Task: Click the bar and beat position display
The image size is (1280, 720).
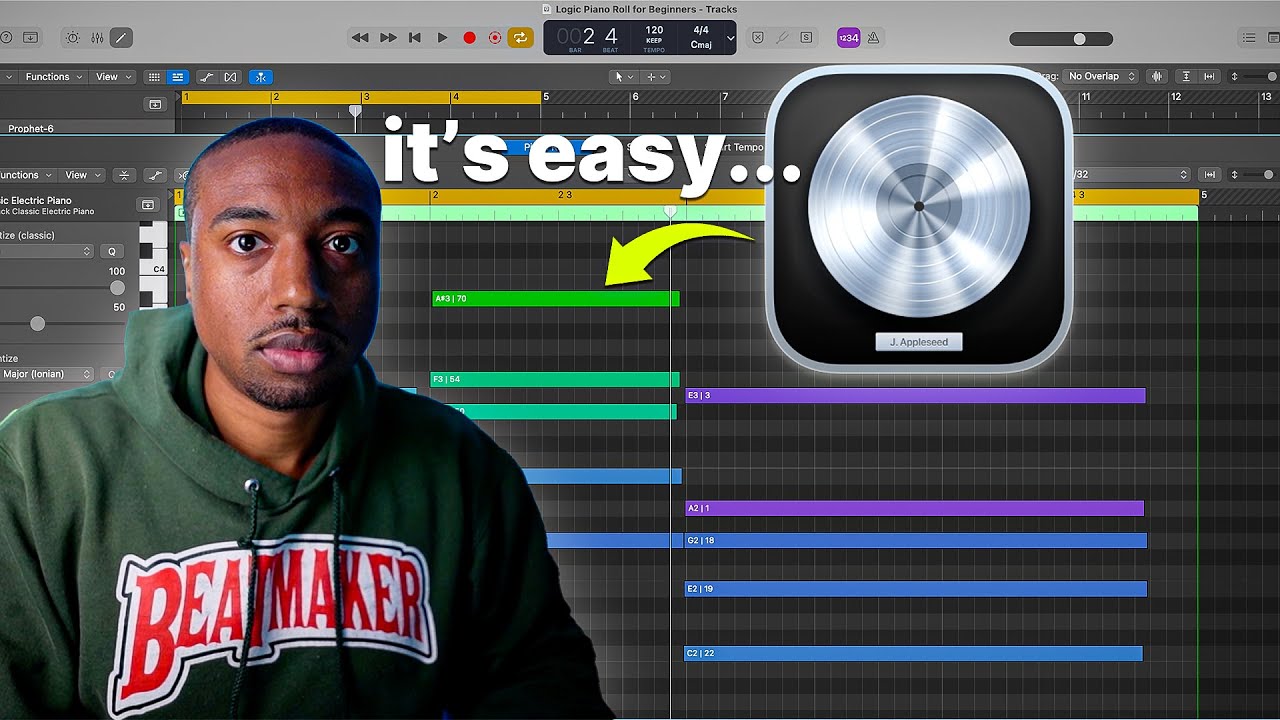Action: coord(588,37)
